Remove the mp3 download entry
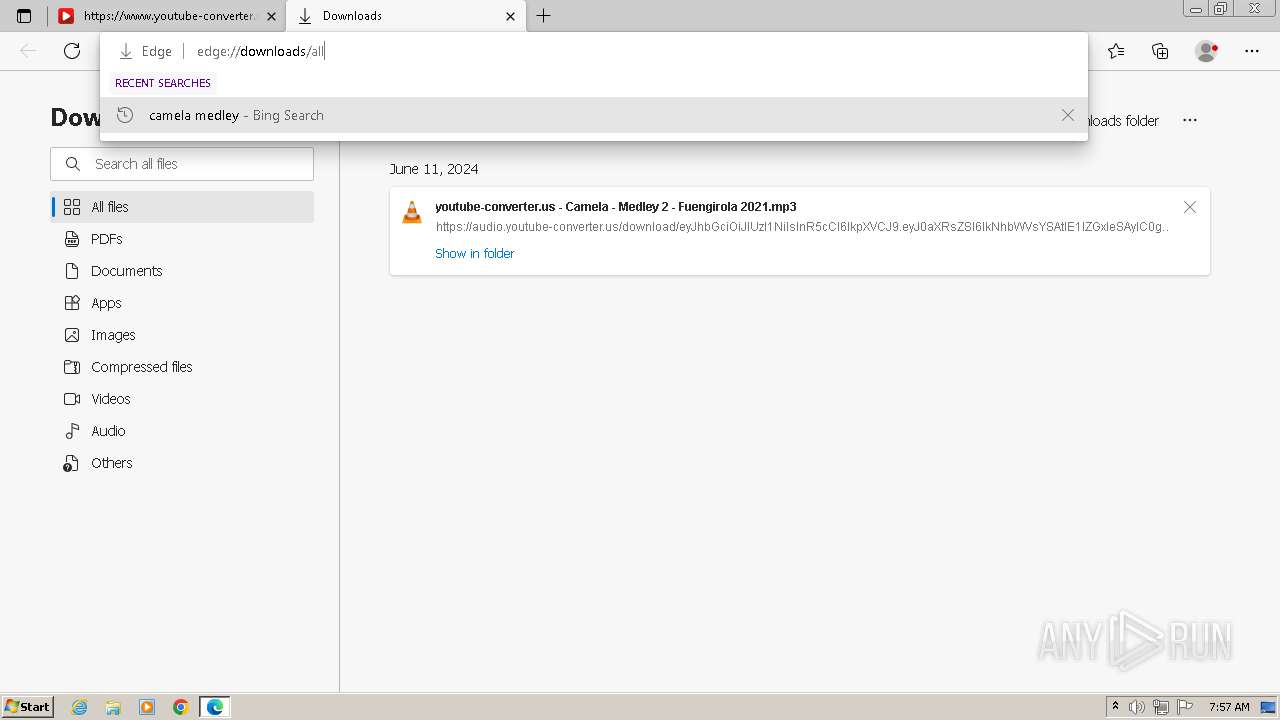Screen dimensions: 1280x720 (x=1190, y=207)
